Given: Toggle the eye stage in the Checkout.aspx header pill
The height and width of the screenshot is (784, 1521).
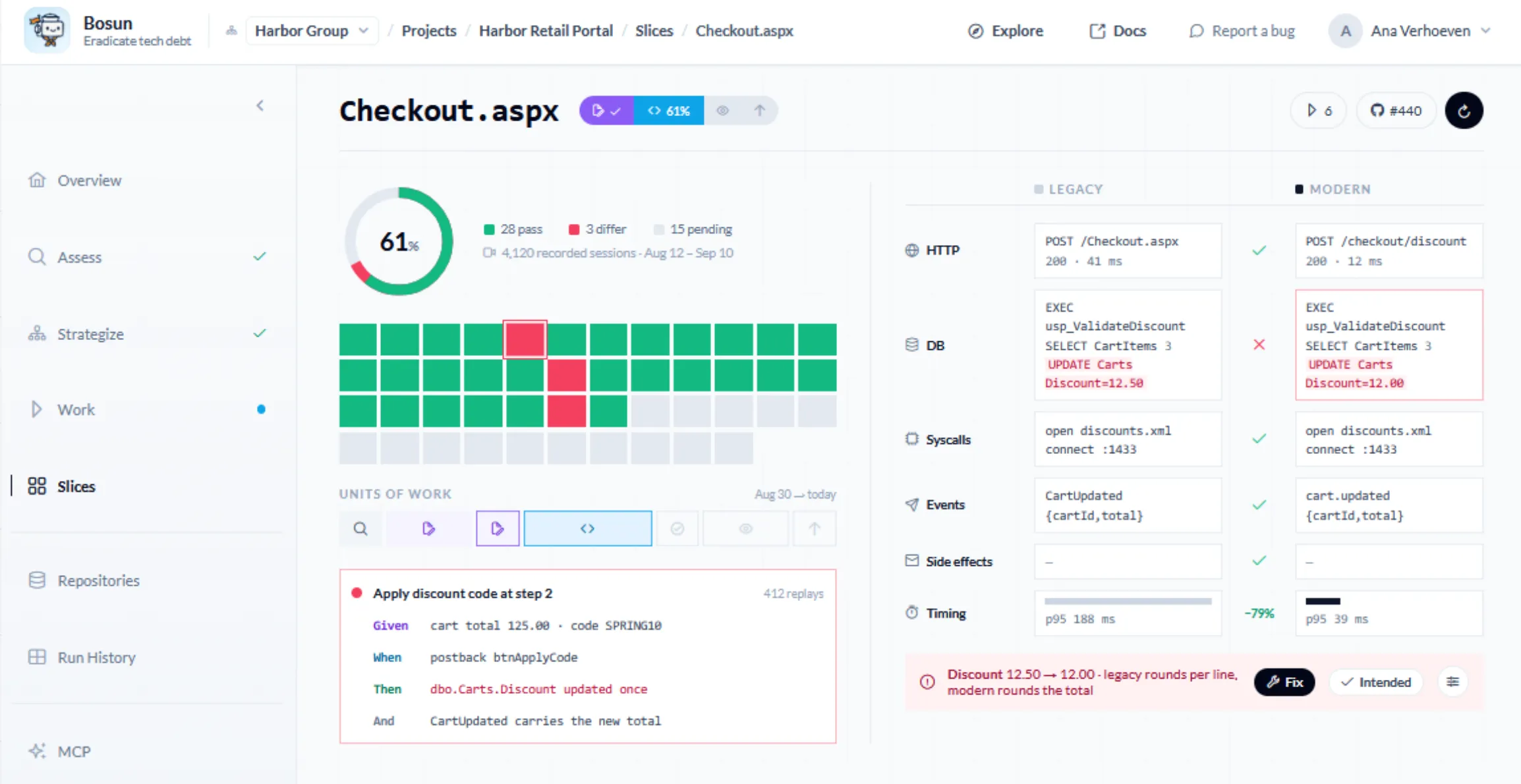Looking at the screenshot, I should click(723, 111).
